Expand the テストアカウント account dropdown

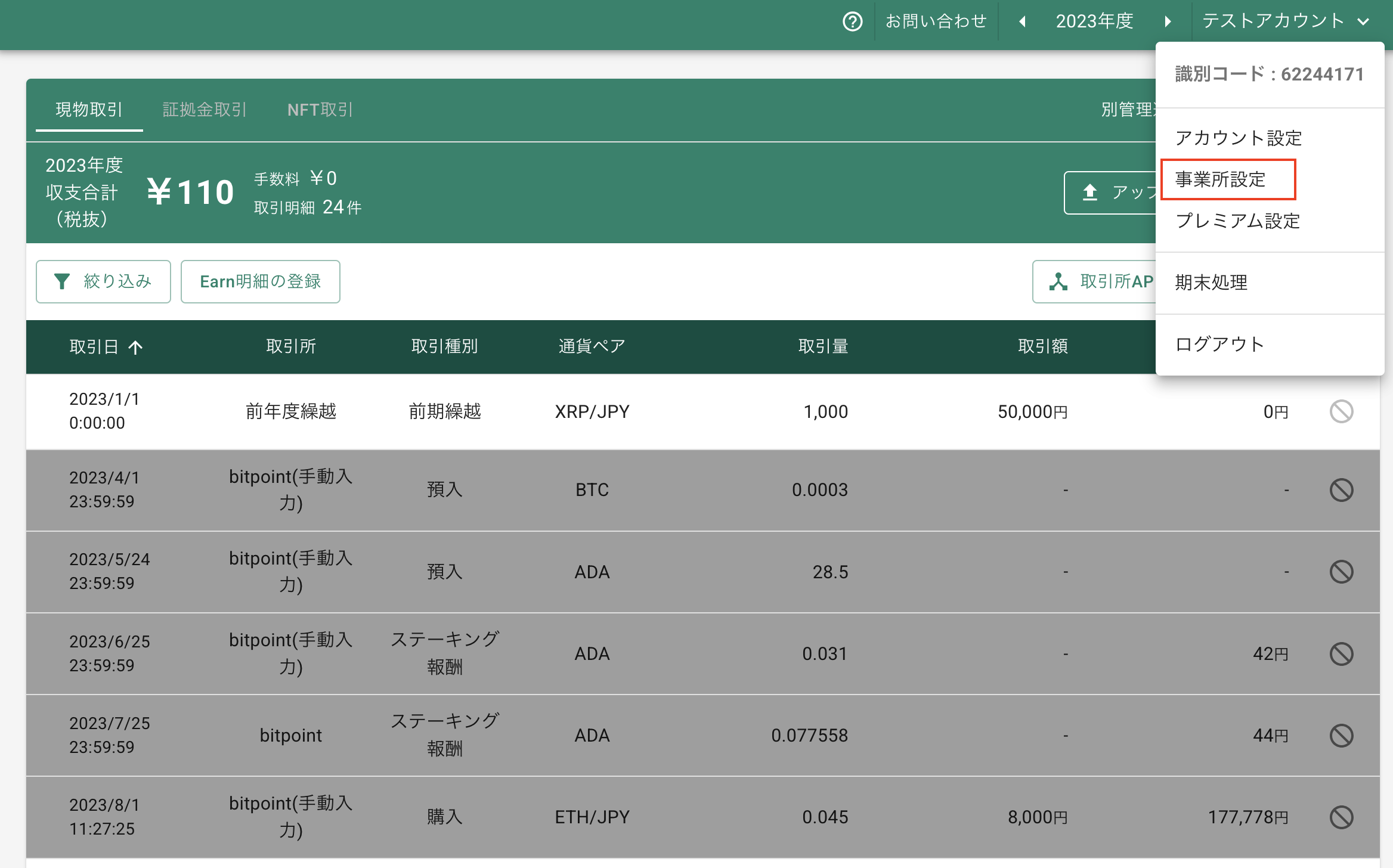coord(1285,21)
